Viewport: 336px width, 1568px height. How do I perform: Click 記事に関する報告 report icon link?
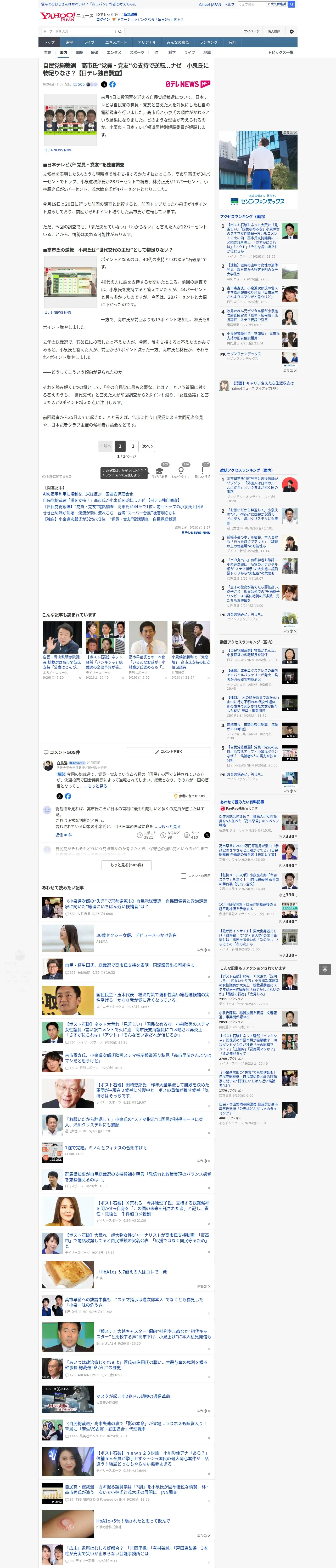57,477
